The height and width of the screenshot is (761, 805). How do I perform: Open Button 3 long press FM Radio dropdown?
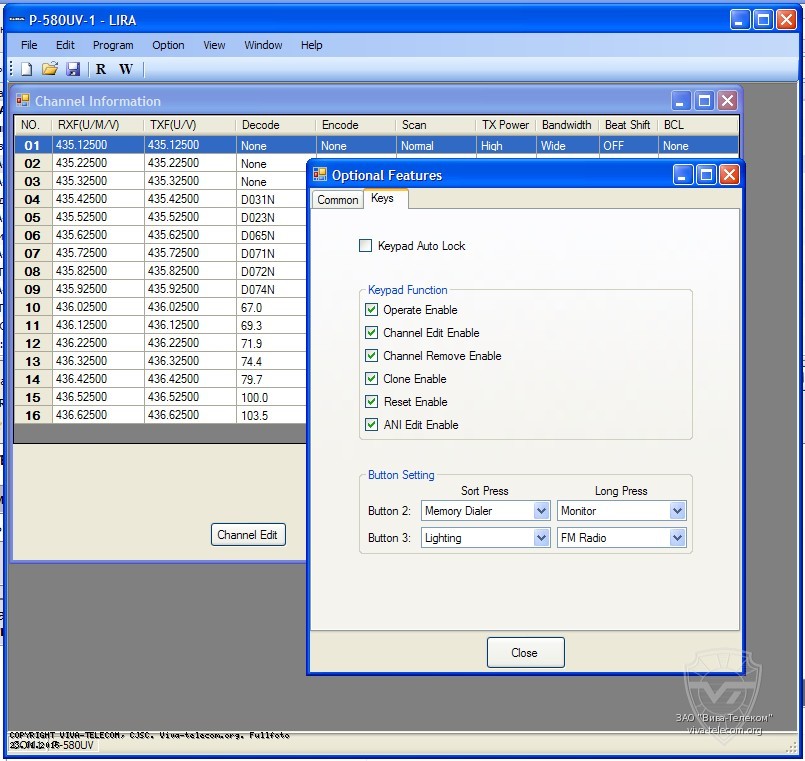677,538
